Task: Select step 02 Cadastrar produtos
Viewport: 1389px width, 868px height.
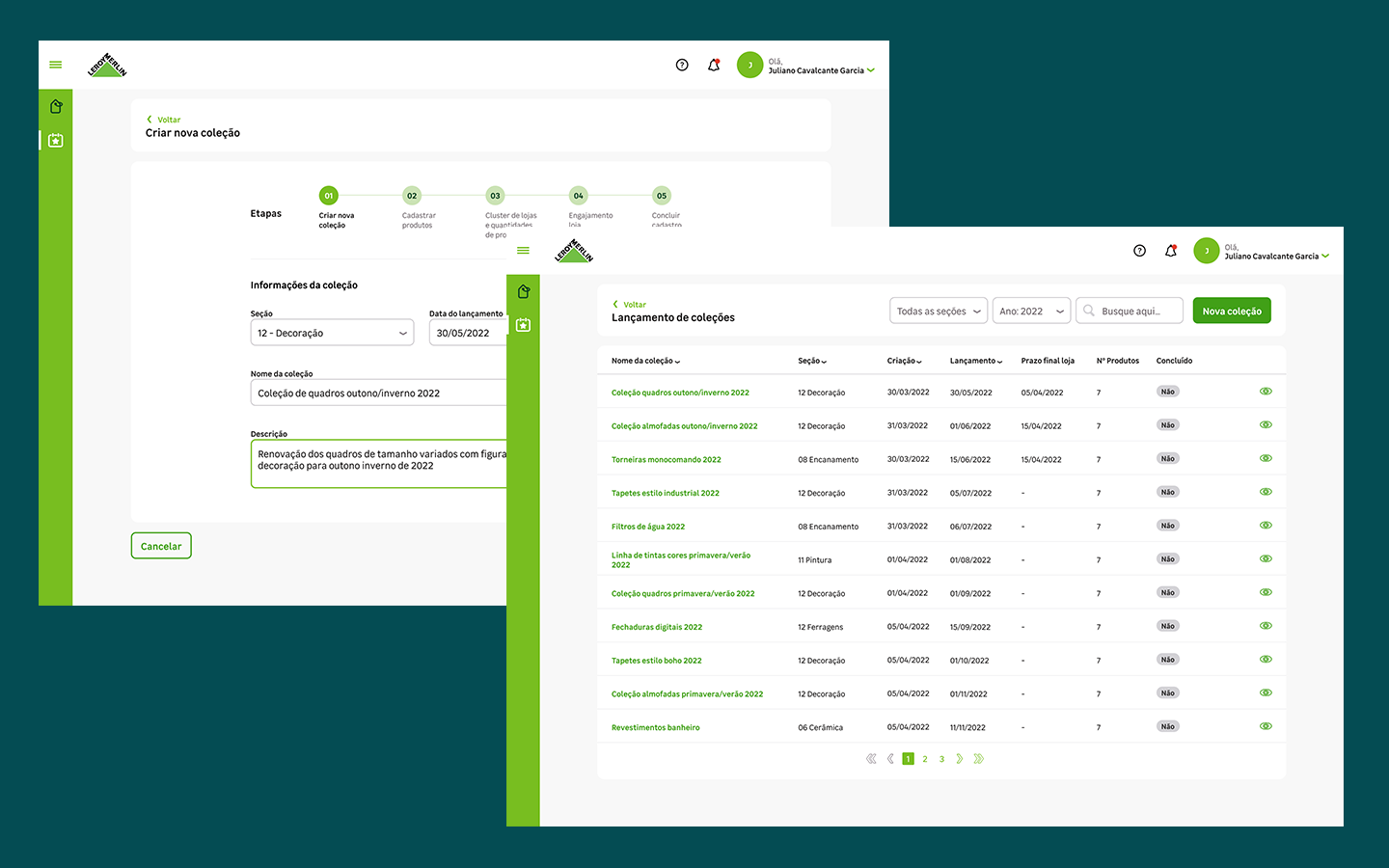Action: [x=412, y=196]
